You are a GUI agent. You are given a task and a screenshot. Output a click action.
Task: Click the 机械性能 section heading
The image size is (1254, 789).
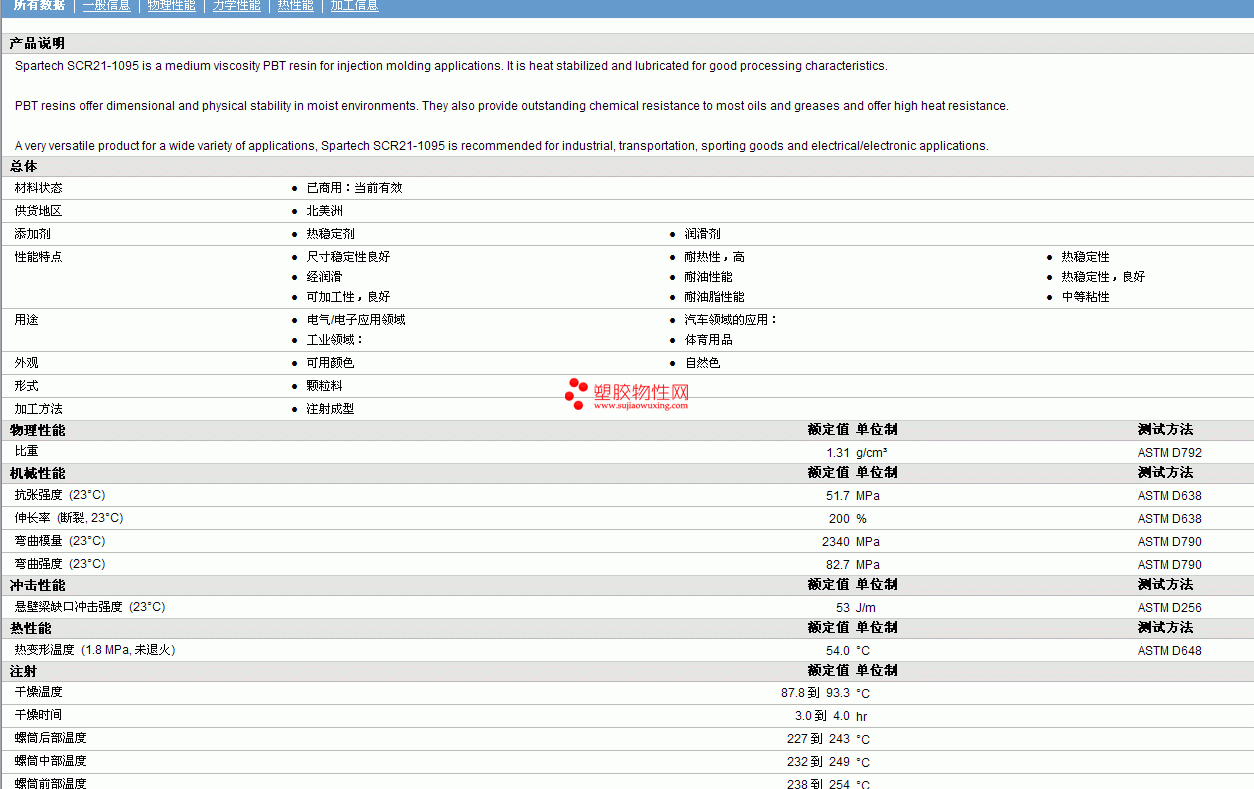[37, 473]
